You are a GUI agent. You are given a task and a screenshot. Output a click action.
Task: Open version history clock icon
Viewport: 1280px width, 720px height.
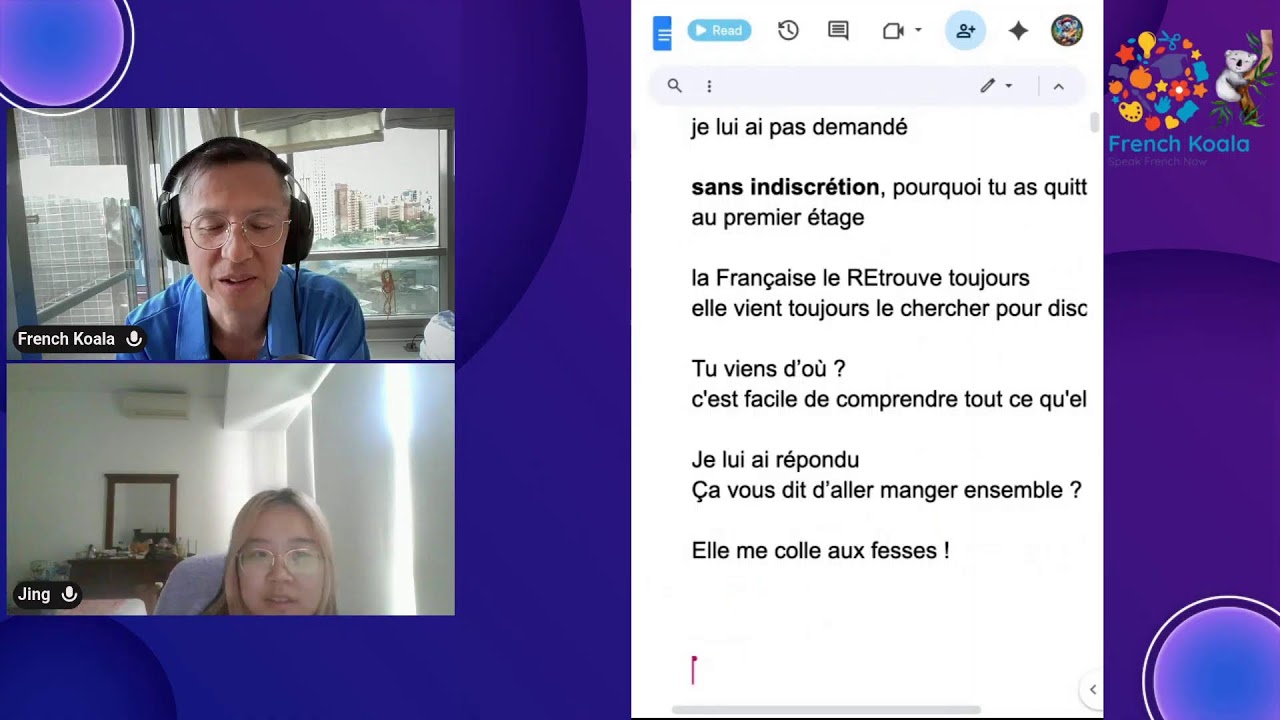coord(788,31)
